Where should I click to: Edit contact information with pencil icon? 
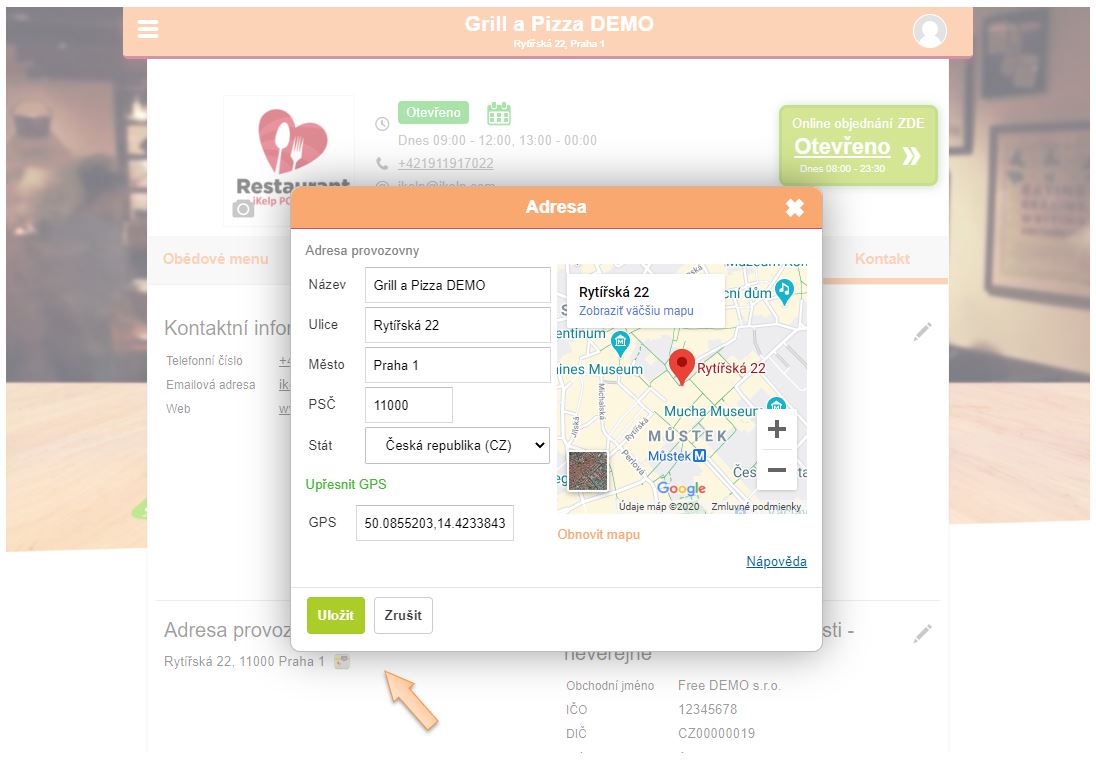pyautogui.click(x=922, y=332)
